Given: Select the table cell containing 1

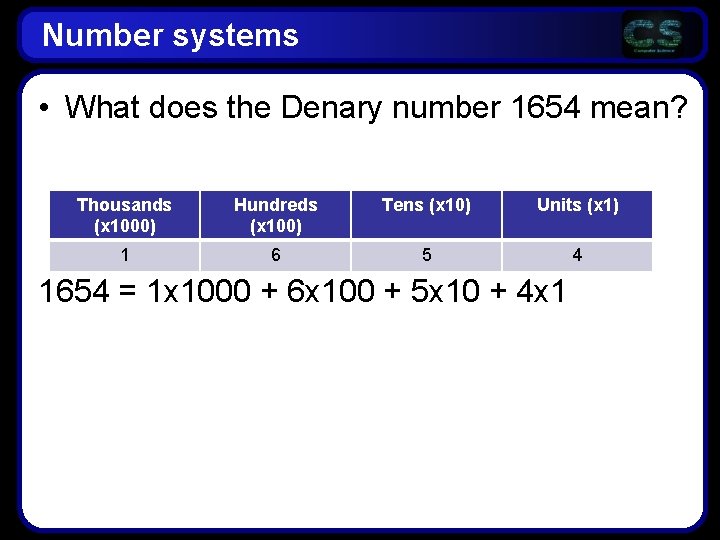Looking at the screenshot, I should 124,256.
